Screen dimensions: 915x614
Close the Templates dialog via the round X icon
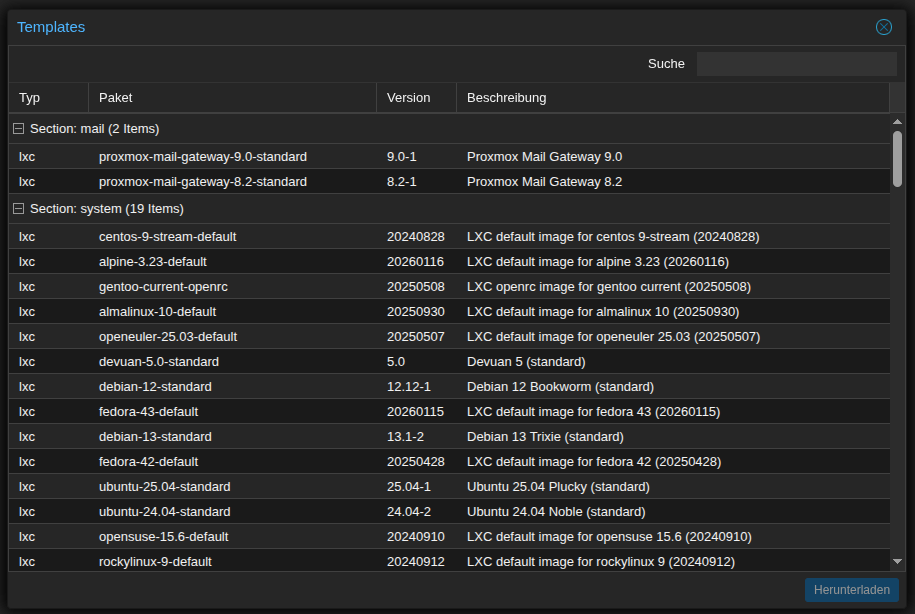883,27
